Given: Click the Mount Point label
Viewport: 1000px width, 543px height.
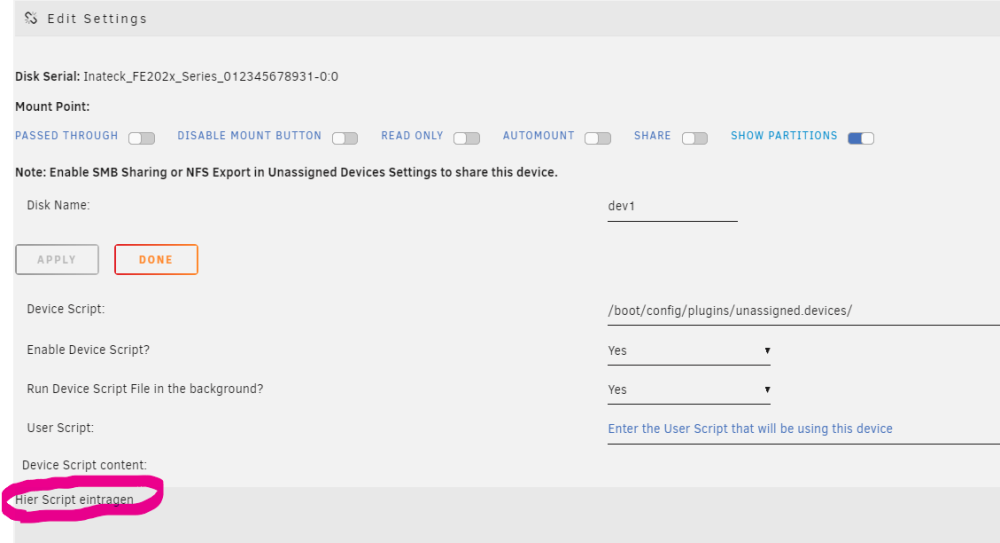Looking at the screenshot, I should [x=52, y=107].
